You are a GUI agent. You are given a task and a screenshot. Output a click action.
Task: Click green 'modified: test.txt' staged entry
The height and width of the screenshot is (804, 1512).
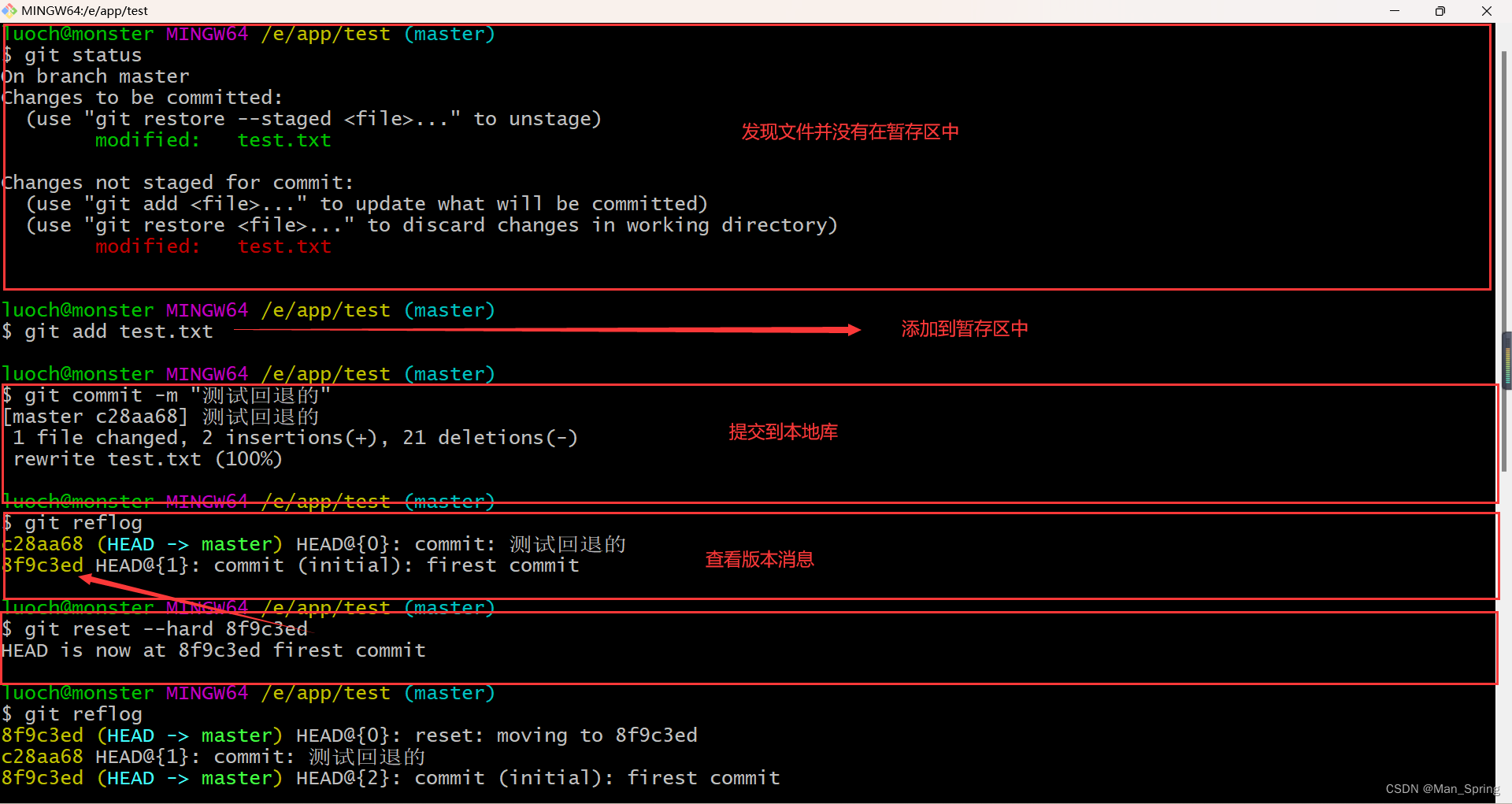pos(213,140)
